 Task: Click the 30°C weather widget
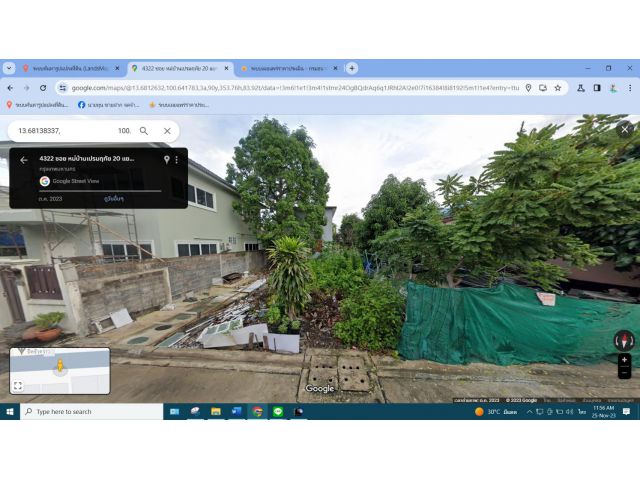(x=497, y=412)
